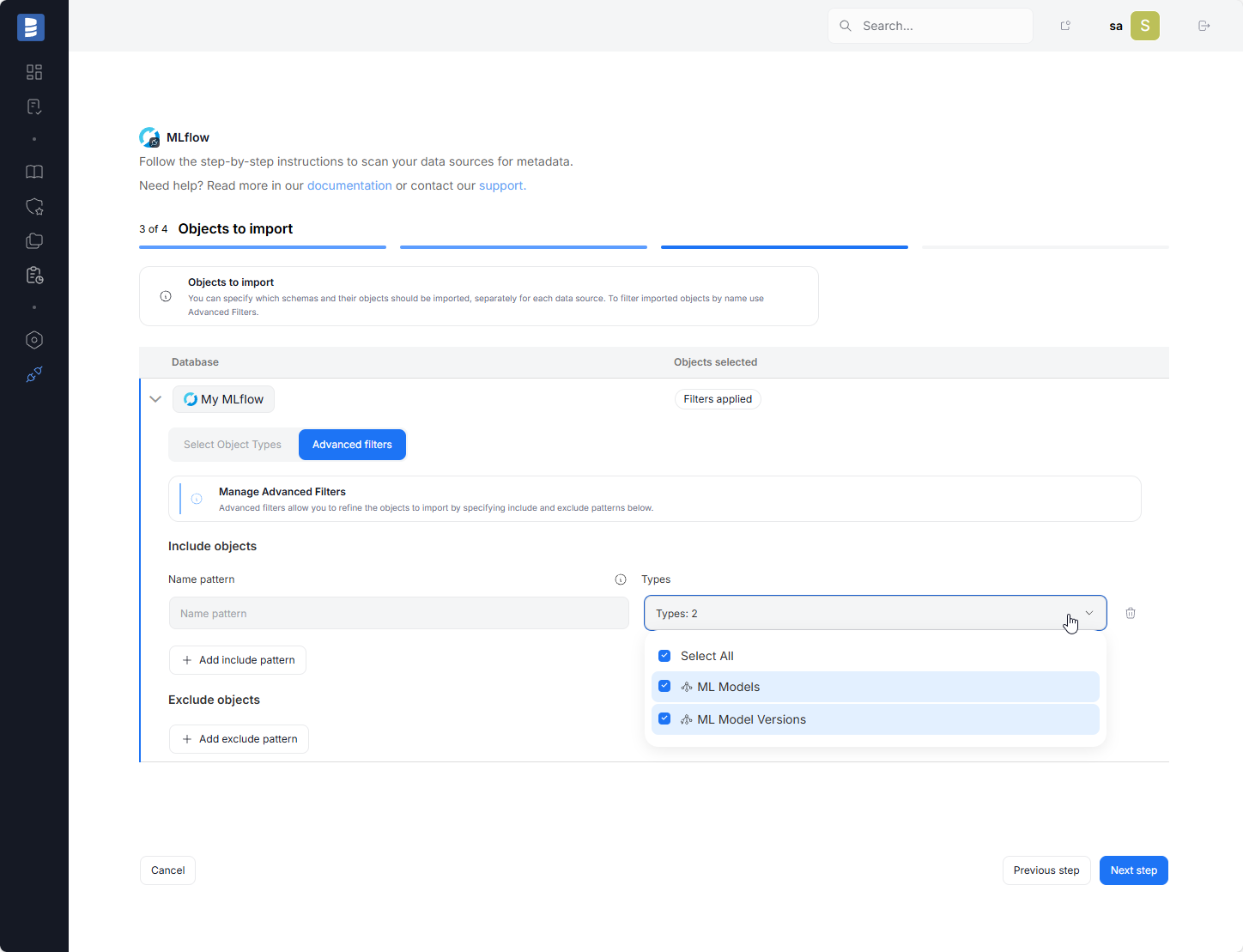Click the book catalog icon in sidebar

[34, 172]
